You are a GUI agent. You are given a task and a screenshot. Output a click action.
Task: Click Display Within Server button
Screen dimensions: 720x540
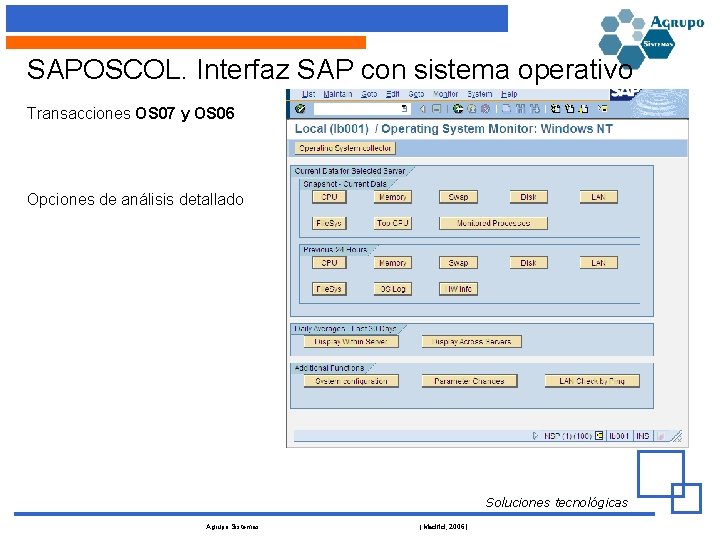click(x=351, y=342)
